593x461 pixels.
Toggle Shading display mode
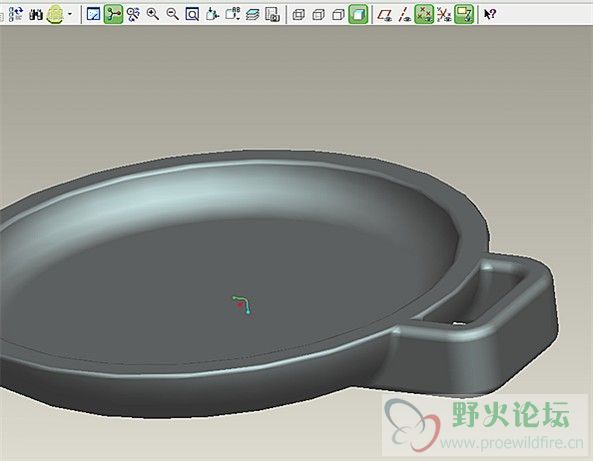click(358, 14)
